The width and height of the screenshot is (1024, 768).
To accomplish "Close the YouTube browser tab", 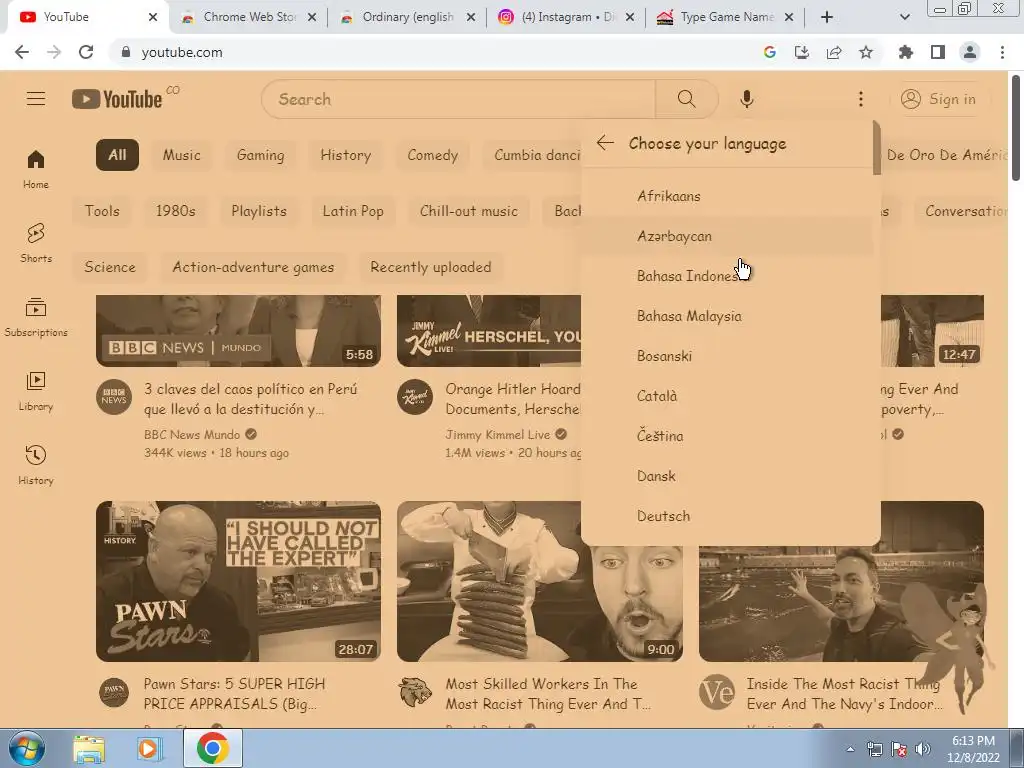I will click(153, 17).
